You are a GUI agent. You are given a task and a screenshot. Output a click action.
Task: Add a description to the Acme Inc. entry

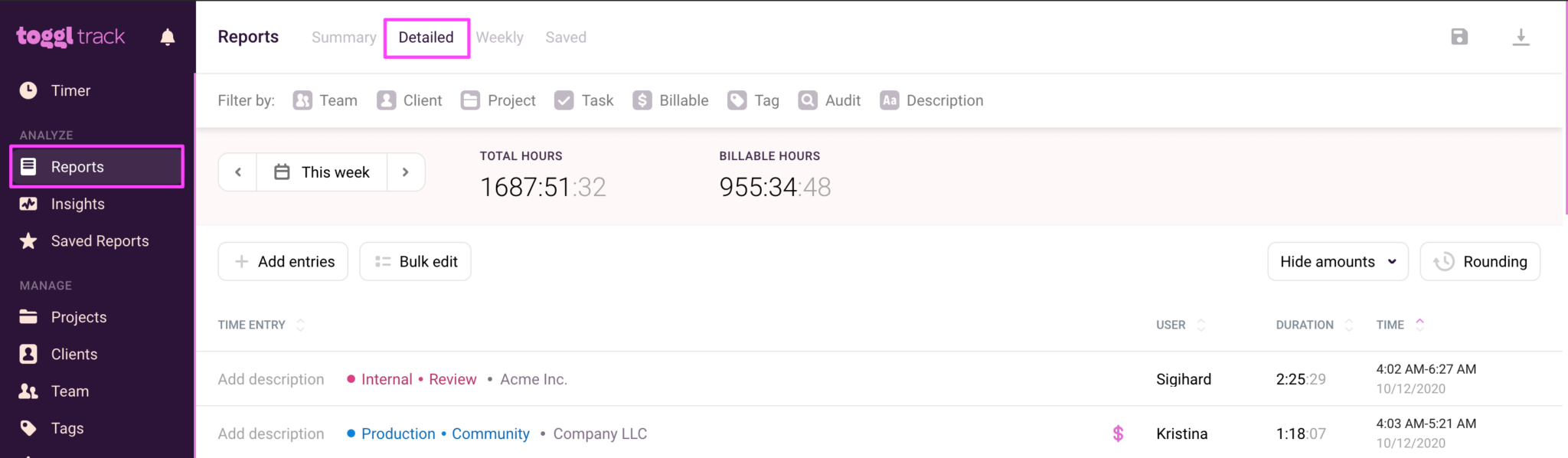click(x=271, y=378)
